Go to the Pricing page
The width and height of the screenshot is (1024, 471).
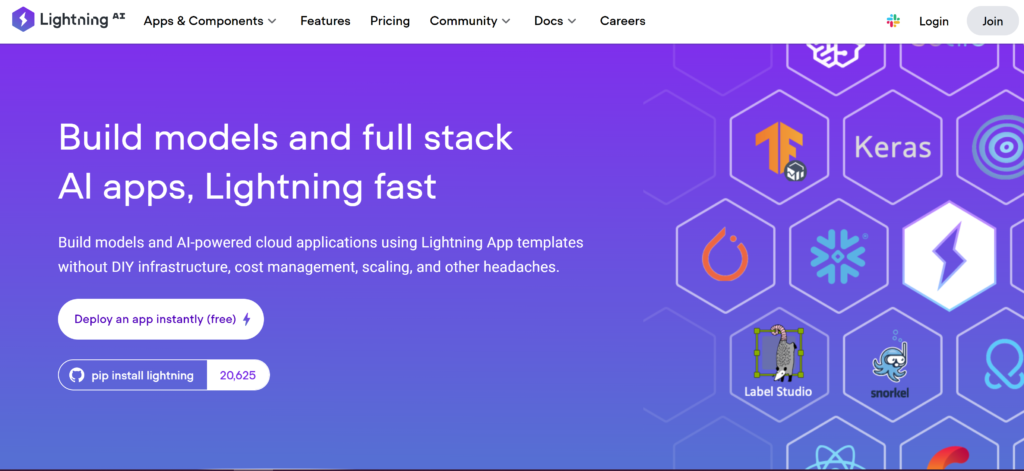390,21
